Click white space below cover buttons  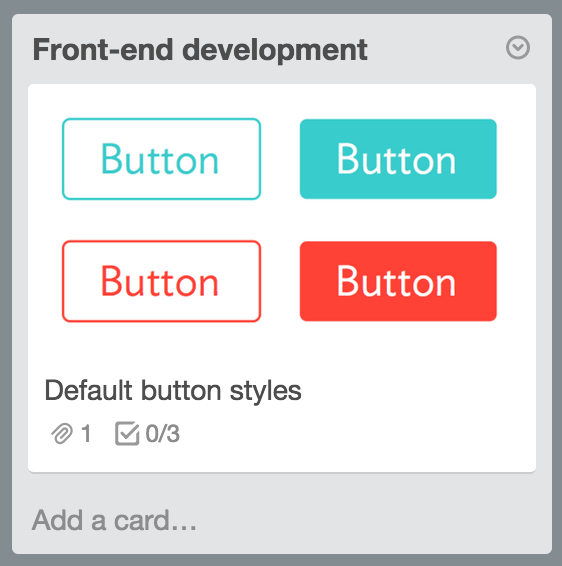(x=282, y=347)
